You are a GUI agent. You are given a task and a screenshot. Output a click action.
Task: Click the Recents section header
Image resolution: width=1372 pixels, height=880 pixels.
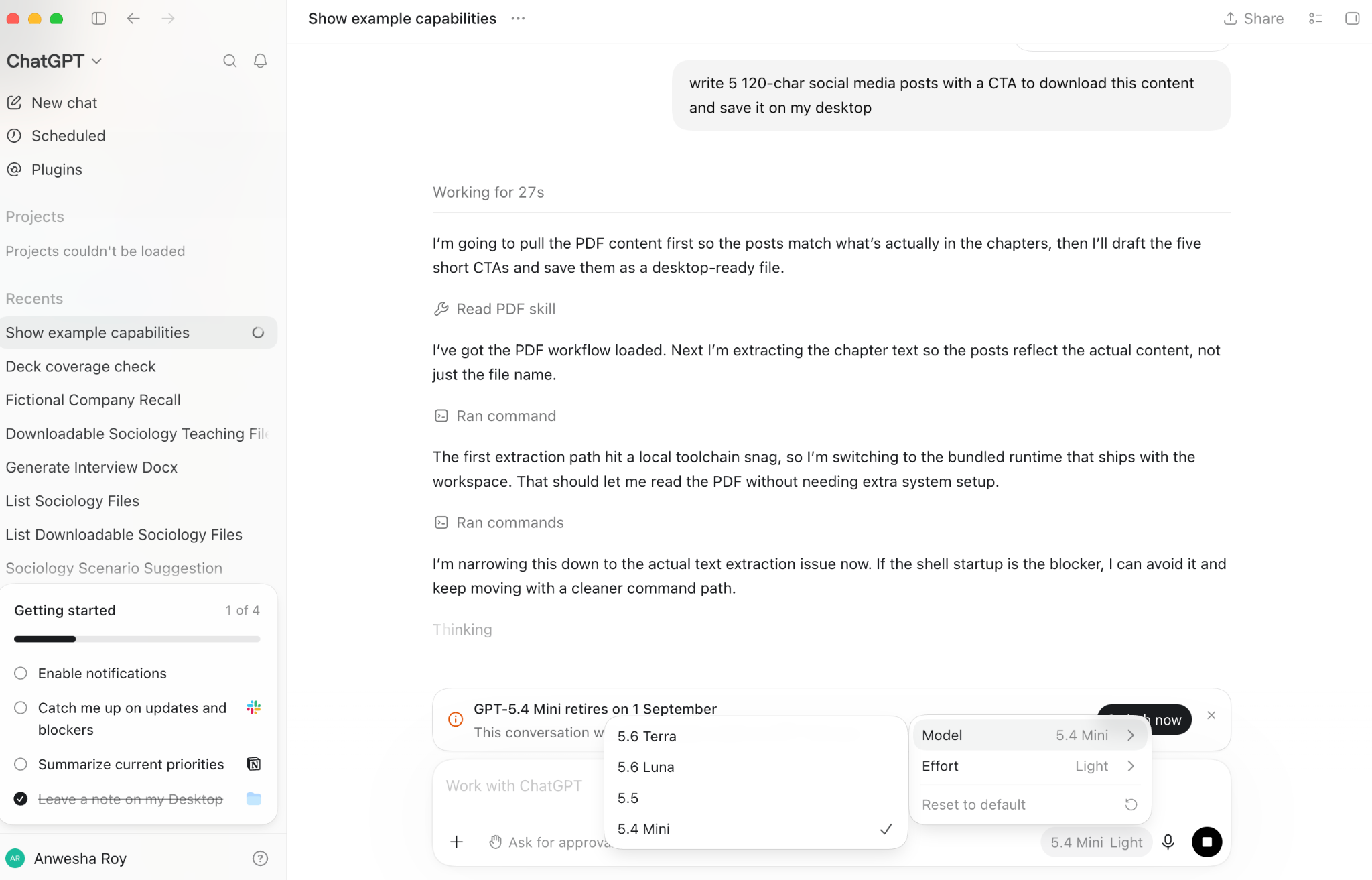coord(34,298)
